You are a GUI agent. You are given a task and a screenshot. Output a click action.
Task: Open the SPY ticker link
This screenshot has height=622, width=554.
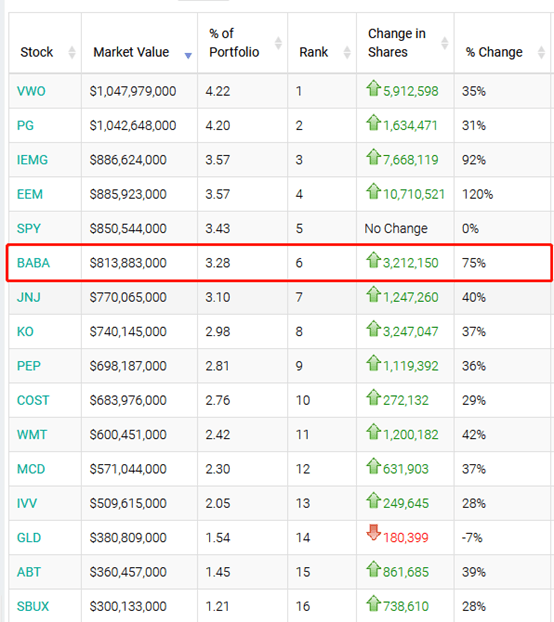pos(29,229)
